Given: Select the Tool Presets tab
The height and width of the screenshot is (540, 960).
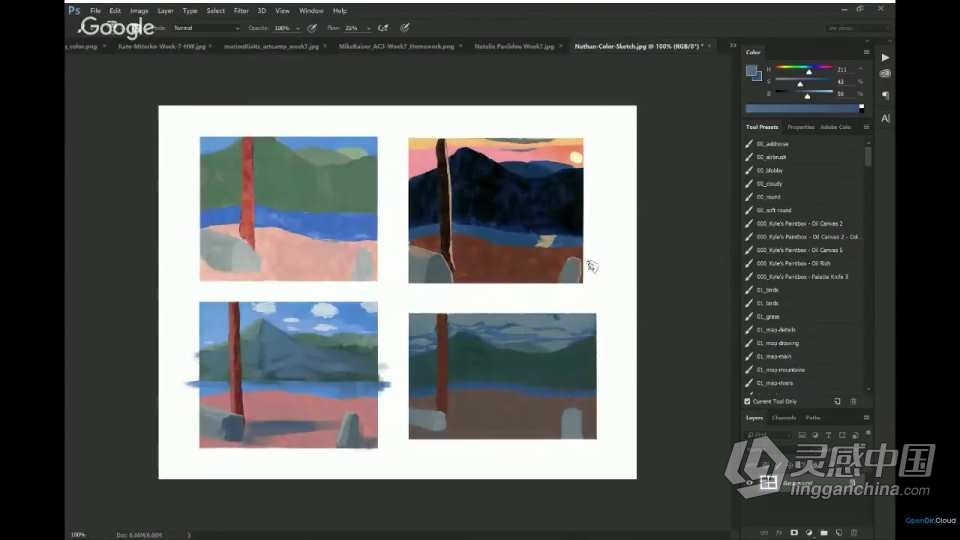Looking at the screenshot, I should click(762, 127).
